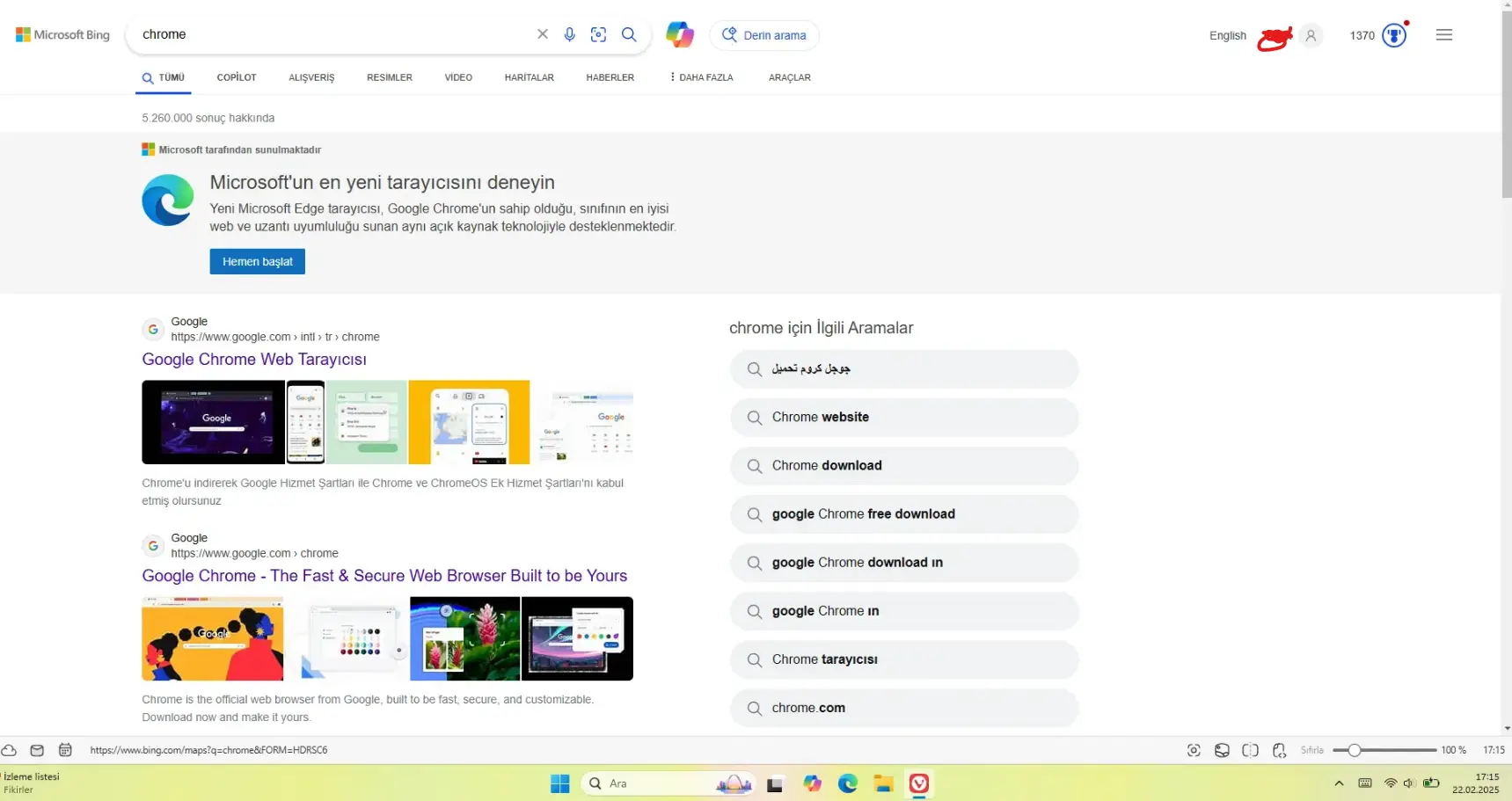Switch language to English link
This screenshot has height=801, width=1512.
[x=1228, y=35]
